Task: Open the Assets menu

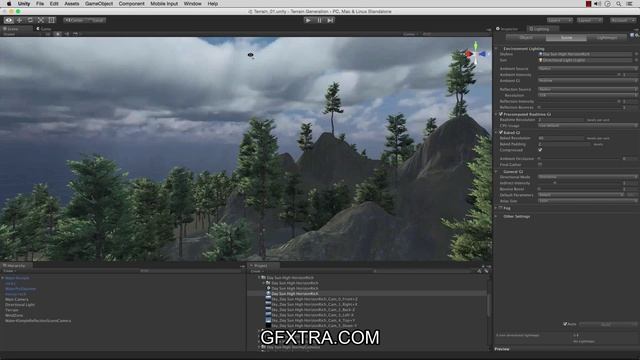Action: [x=71, y=4]
